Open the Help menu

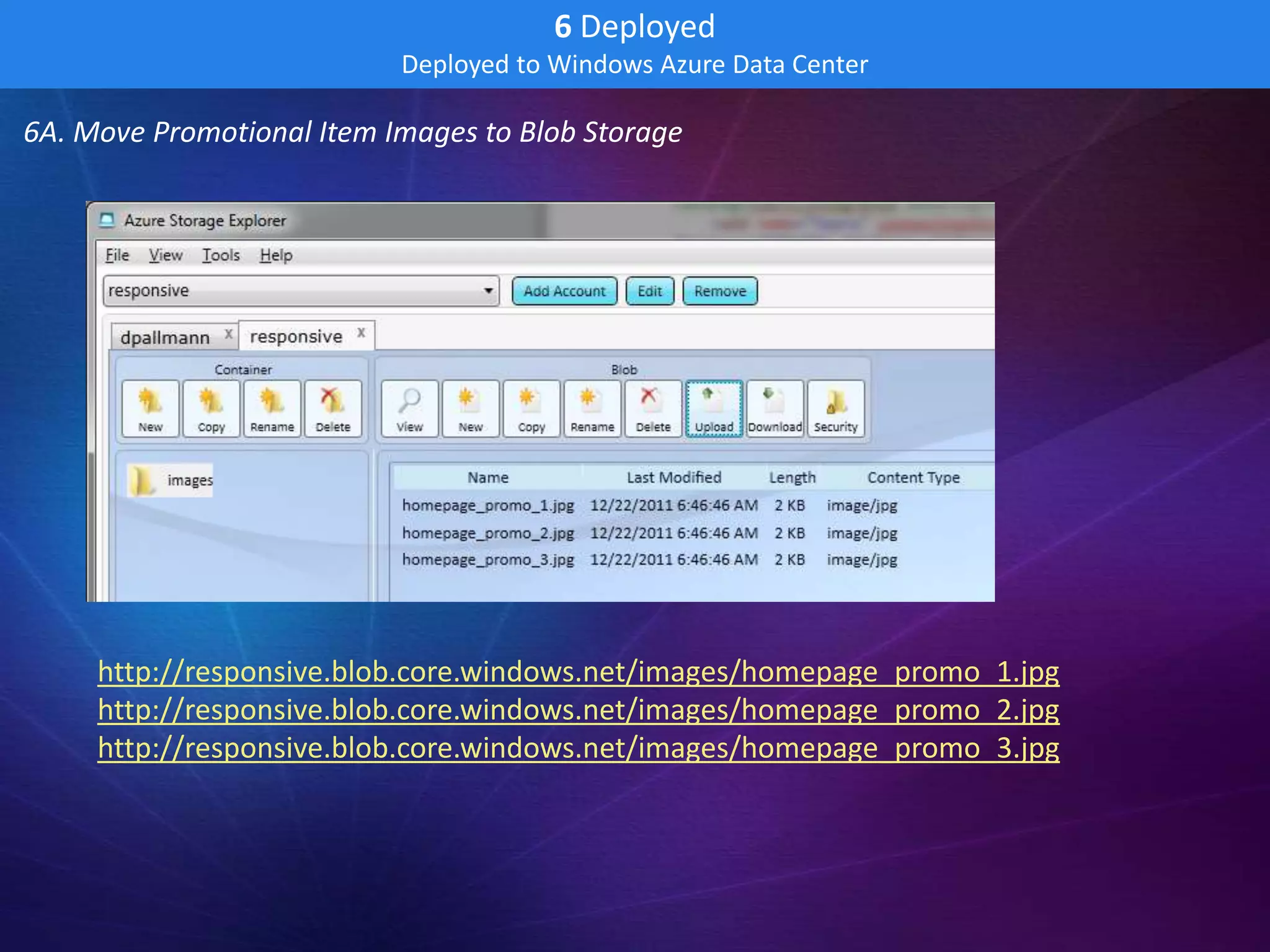pos(276,255)
